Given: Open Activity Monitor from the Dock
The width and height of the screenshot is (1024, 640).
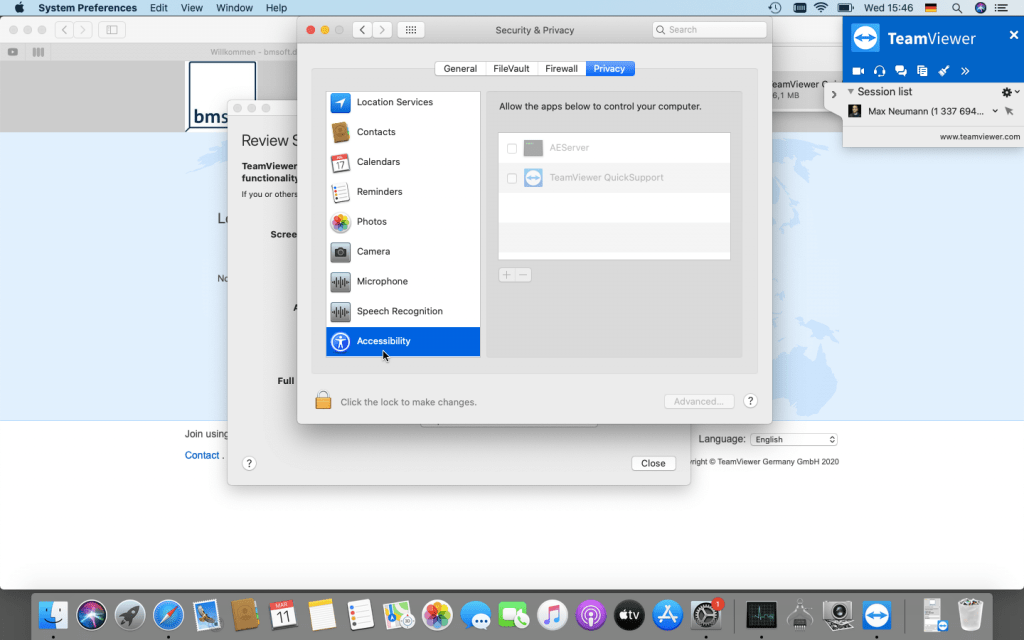Looking at the screenshot, I should click(761, 615).
